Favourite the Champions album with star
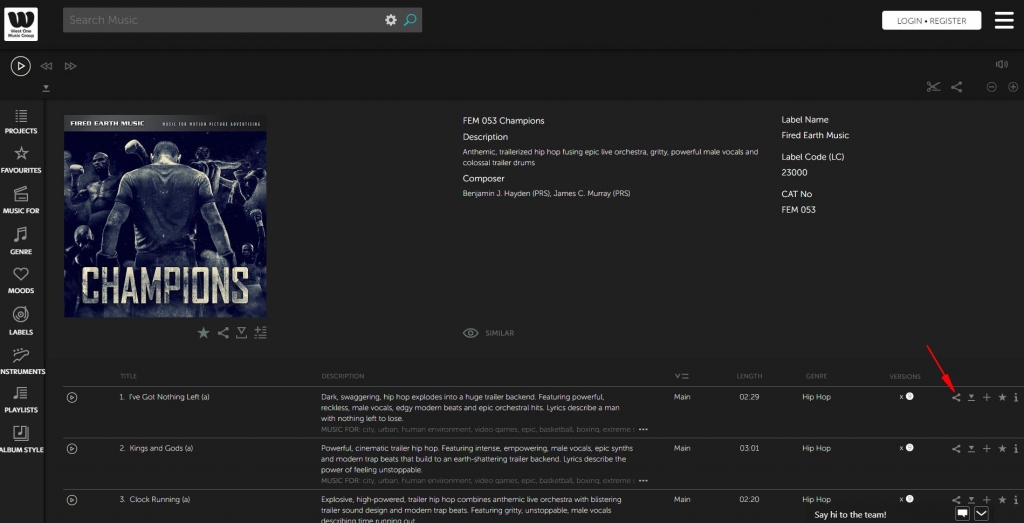The image size is (1024, 523). 203,333
